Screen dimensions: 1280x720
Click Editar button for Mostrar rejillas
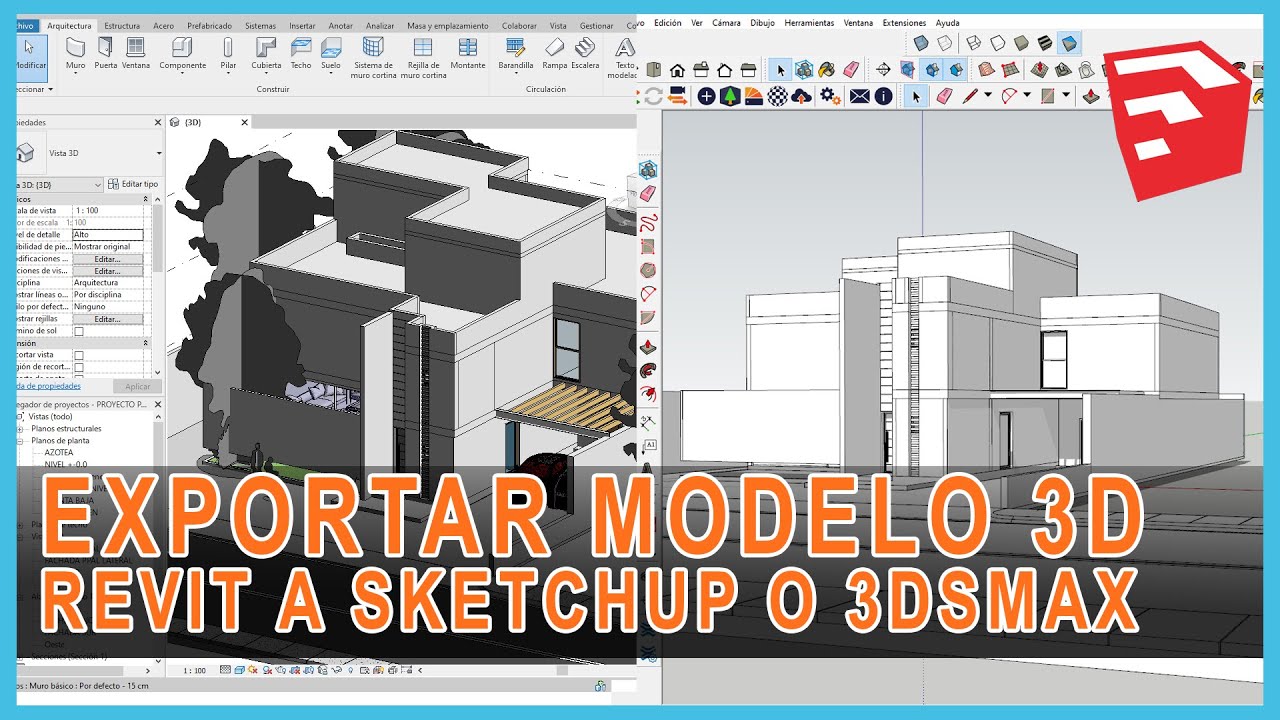[107, 319]
